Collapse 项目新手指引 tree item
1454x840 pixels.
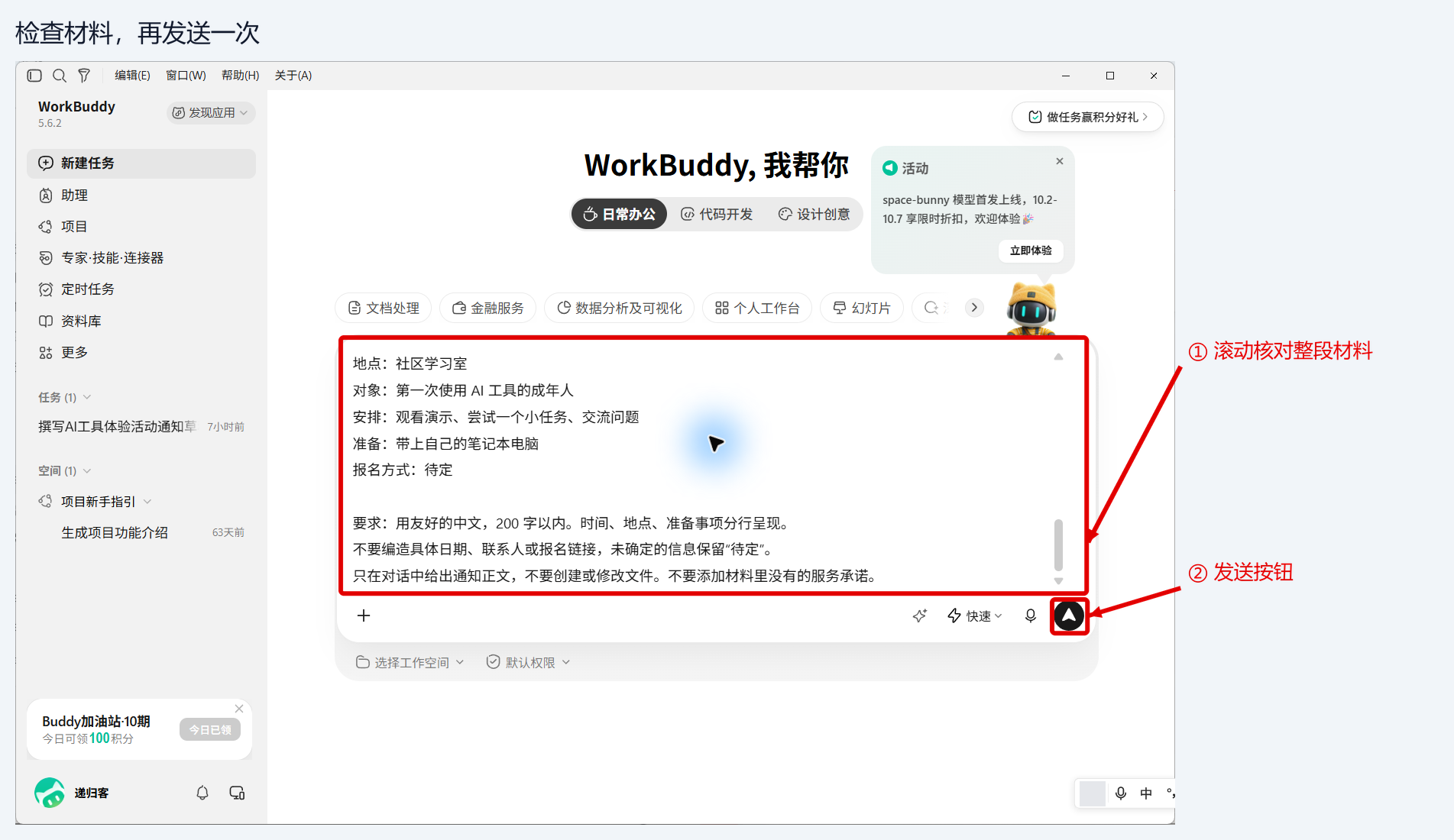tap(147, 502)
